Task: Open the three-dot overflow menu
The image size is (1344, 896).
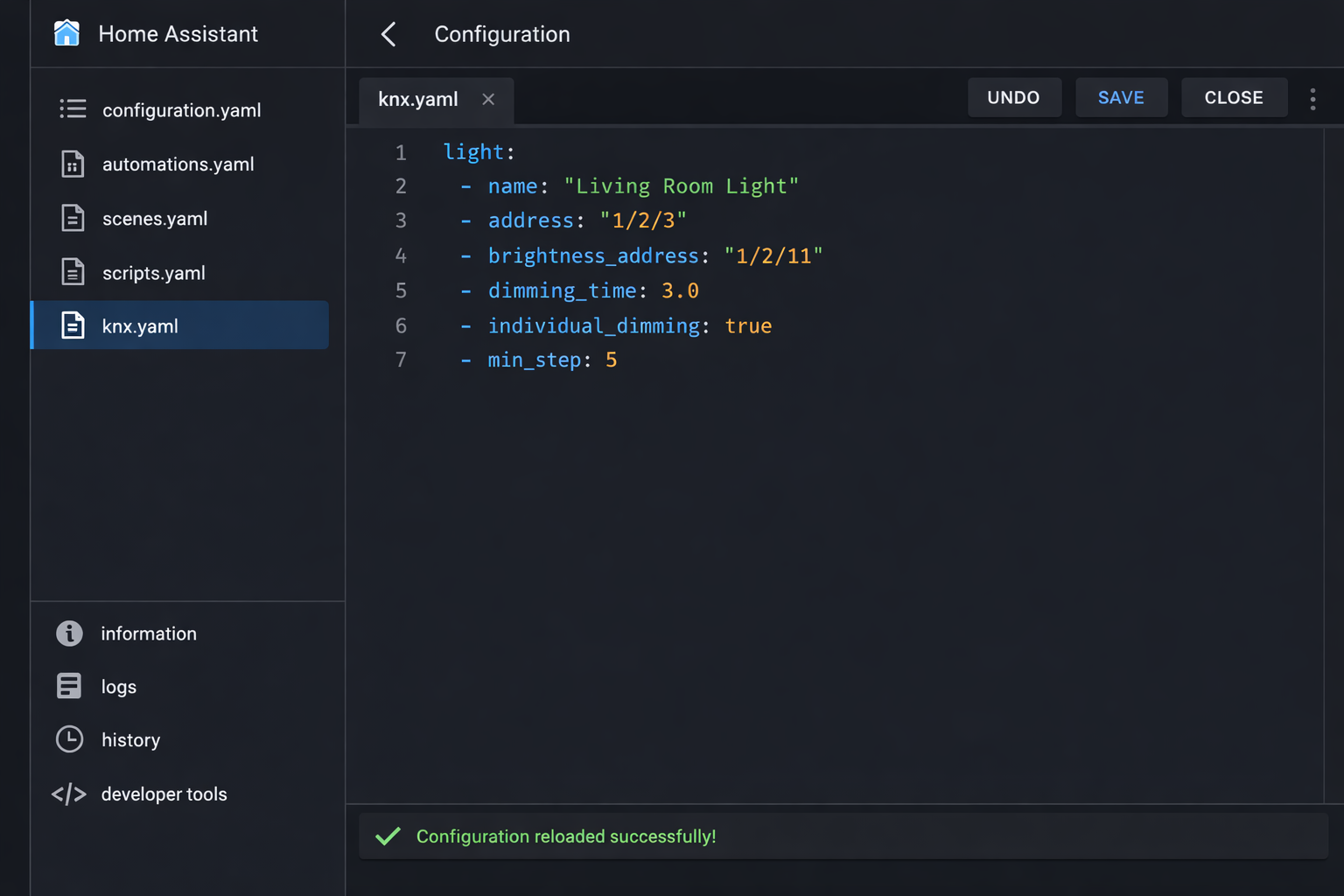Action: 1313,99
